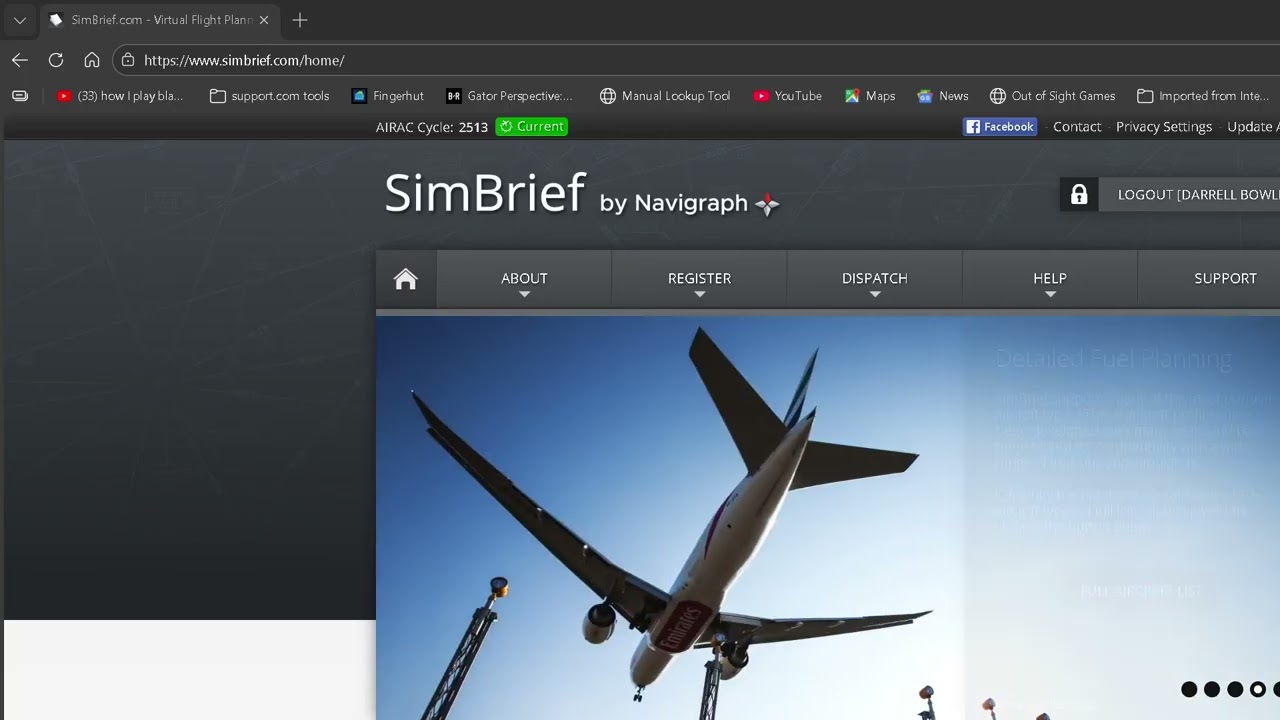The width and height of the screenshot is (1280, 720).
Task: Select the second slideshow dot indicator
Action: (x=1212, y=689)
